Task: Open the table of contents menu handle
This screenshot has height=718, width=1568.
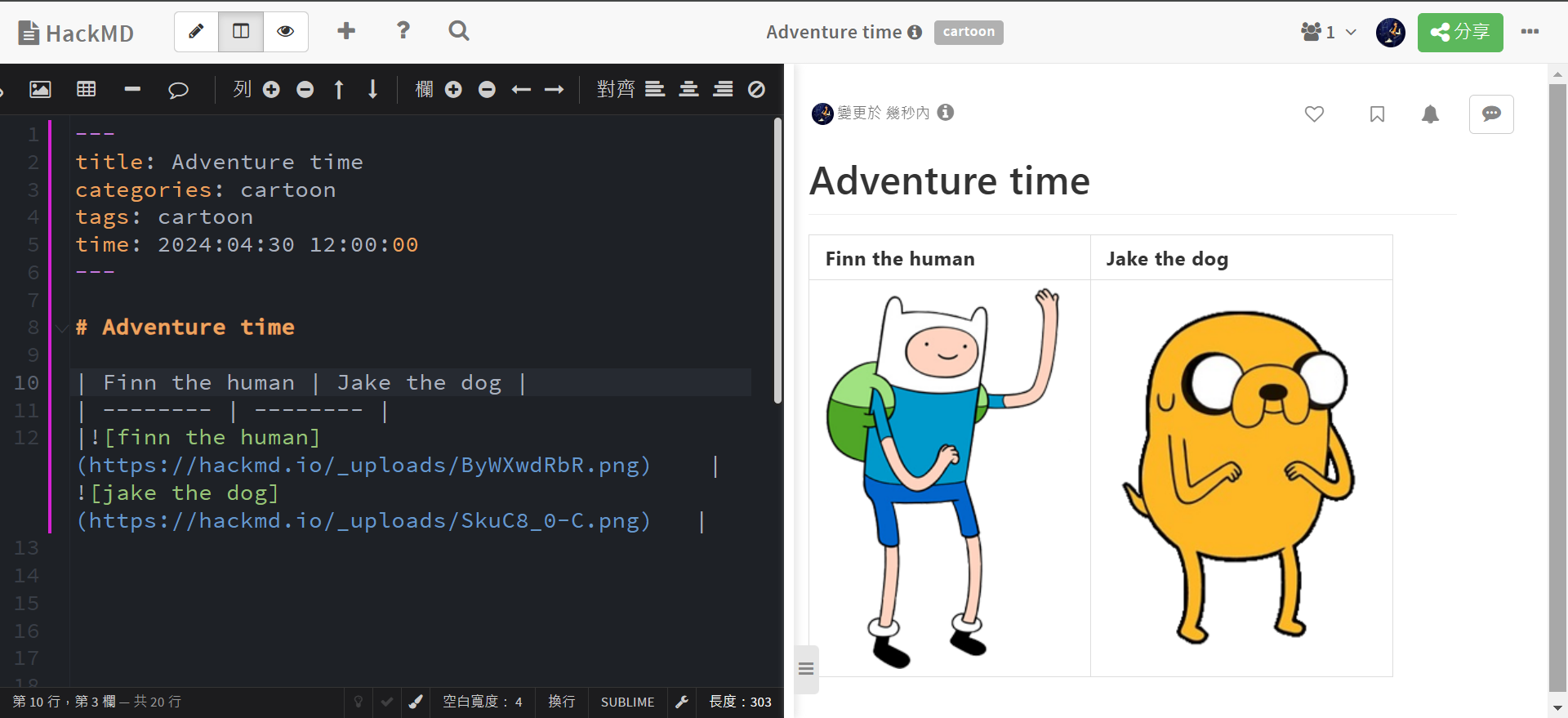Action: [x=806, y=669]
